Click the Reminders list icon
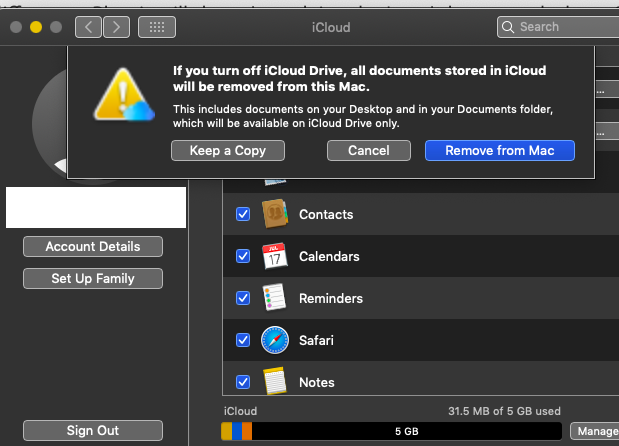 [x=274, y=297]
